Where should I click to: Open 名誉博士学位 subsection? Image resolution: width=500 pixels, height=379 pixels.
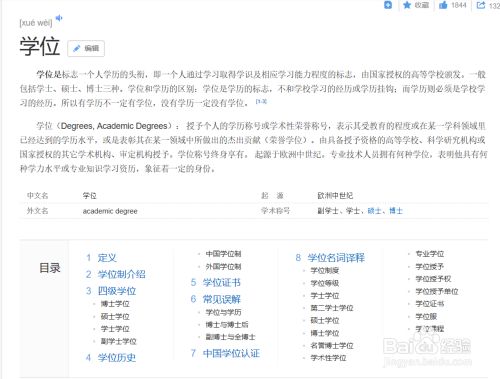click(332, 345)
